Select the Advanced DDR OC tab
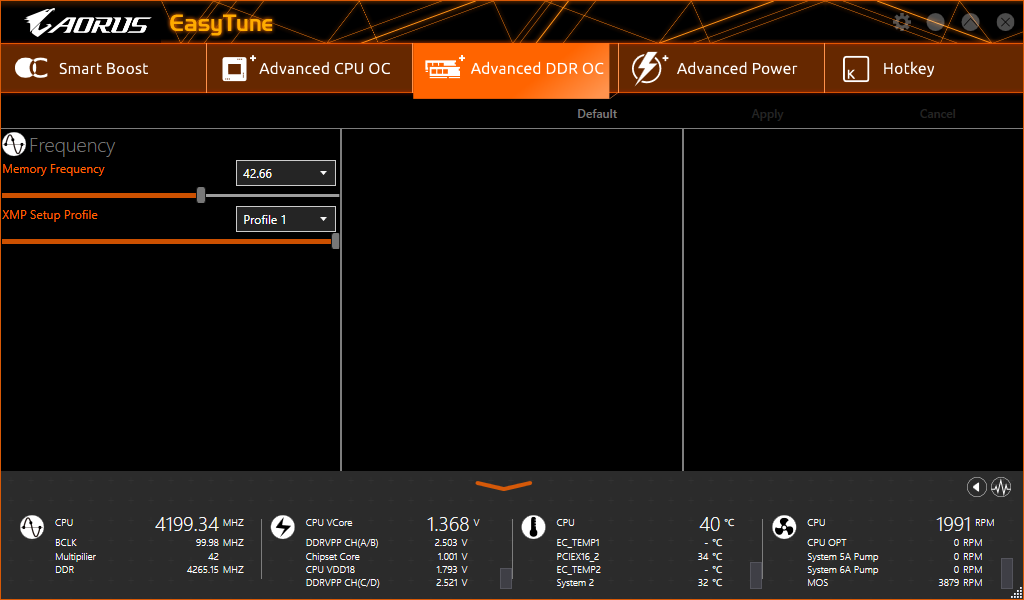The width and height of the screenshot is (1024, 600). 511,71
